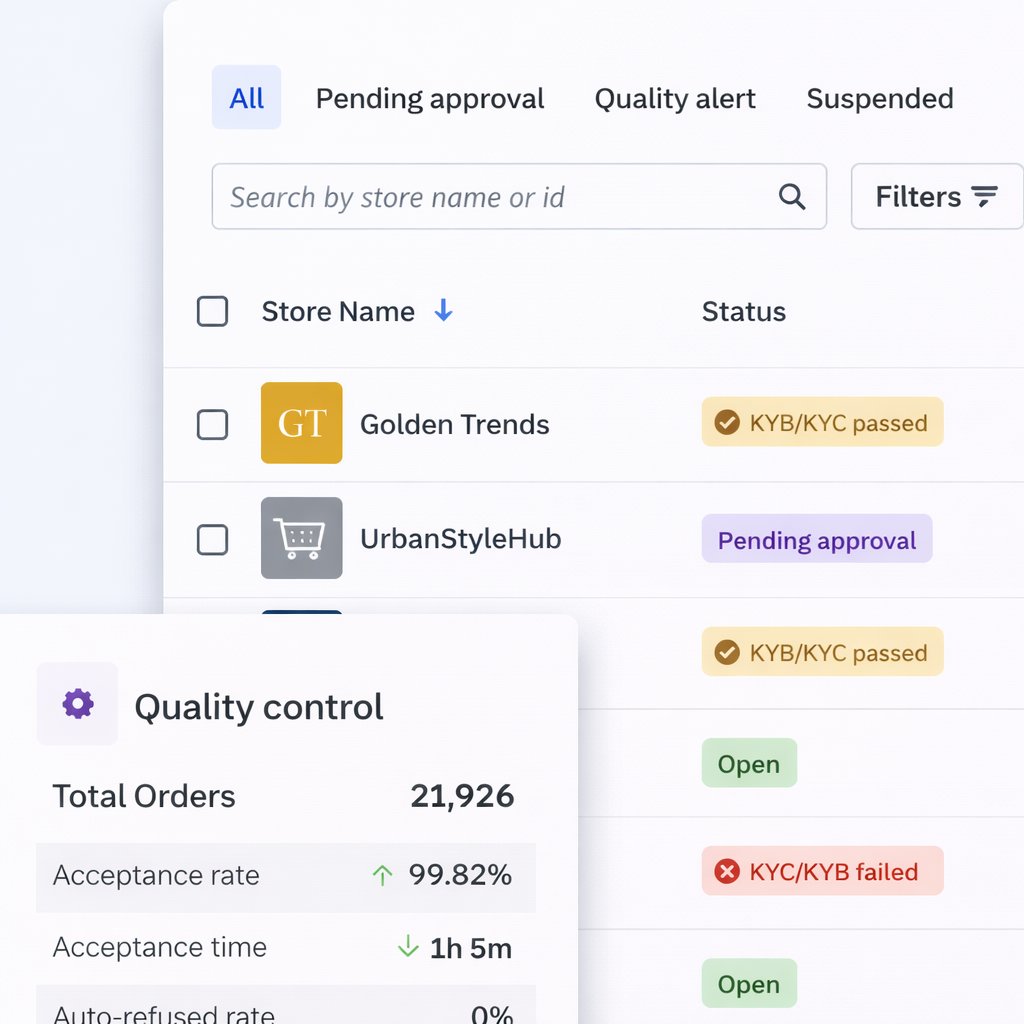Click the Quality control gear icon
The image size is (1024, 1024).
tap(78, 704)
